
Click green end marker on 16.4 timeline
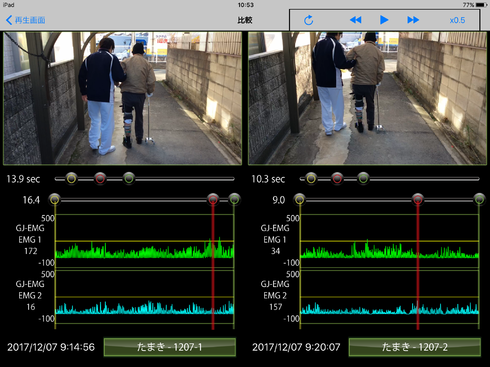(x=234, y=199)
